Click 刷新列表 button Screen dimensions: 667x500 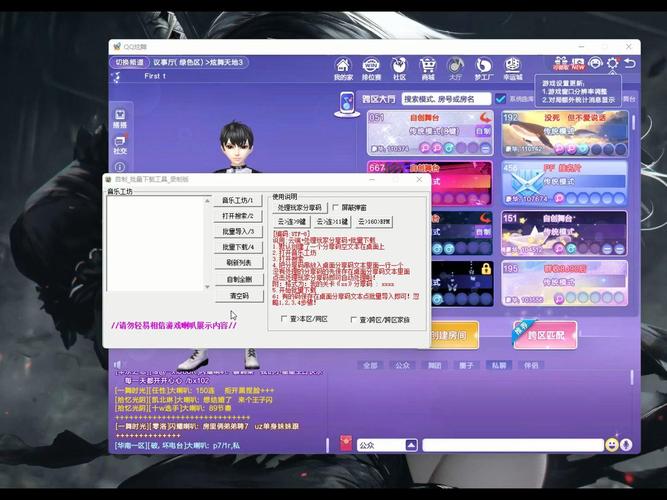(239, 263)
